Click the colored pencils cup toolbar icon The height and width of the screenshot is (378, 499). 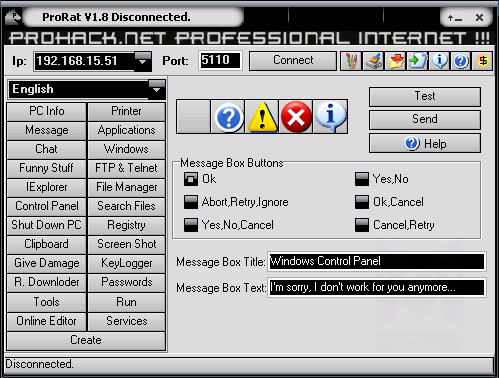coord(351,61)
